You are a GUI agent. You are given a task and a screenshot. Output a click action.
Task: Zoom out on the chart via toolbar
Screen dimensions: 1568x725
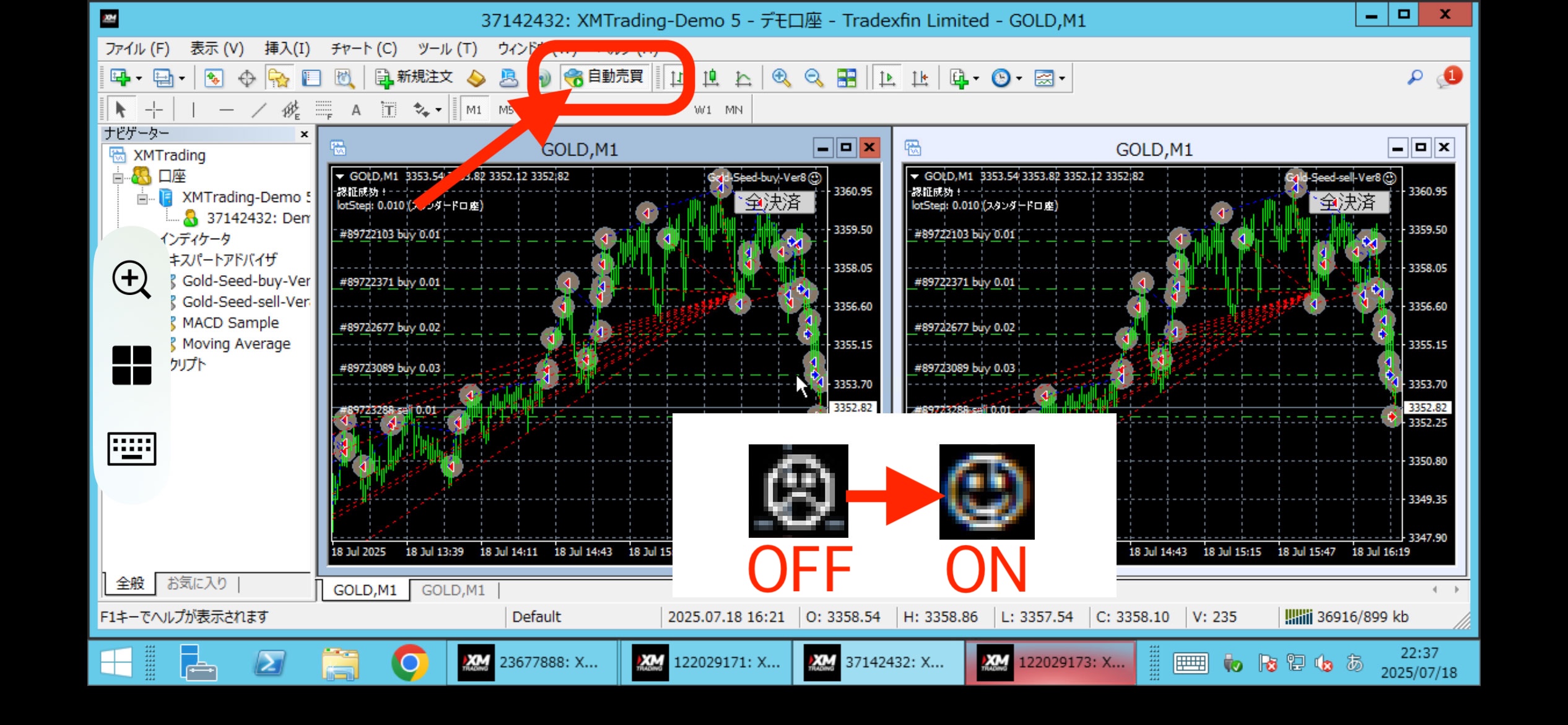click(x=813, y=78)
